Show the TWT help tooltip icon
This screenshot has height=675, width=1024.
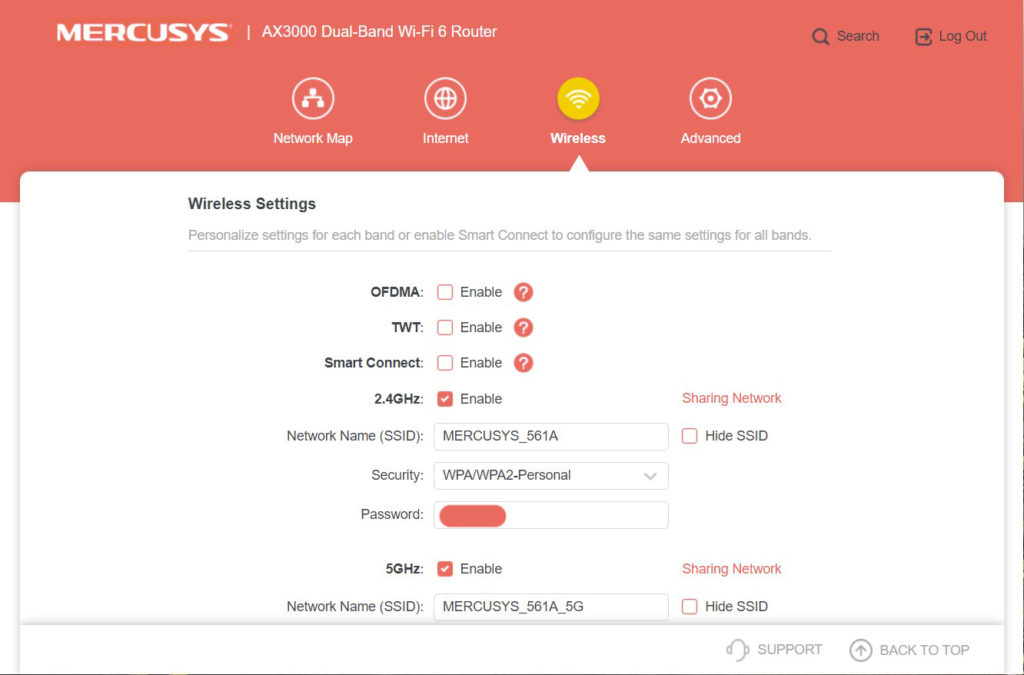(523, 327)
